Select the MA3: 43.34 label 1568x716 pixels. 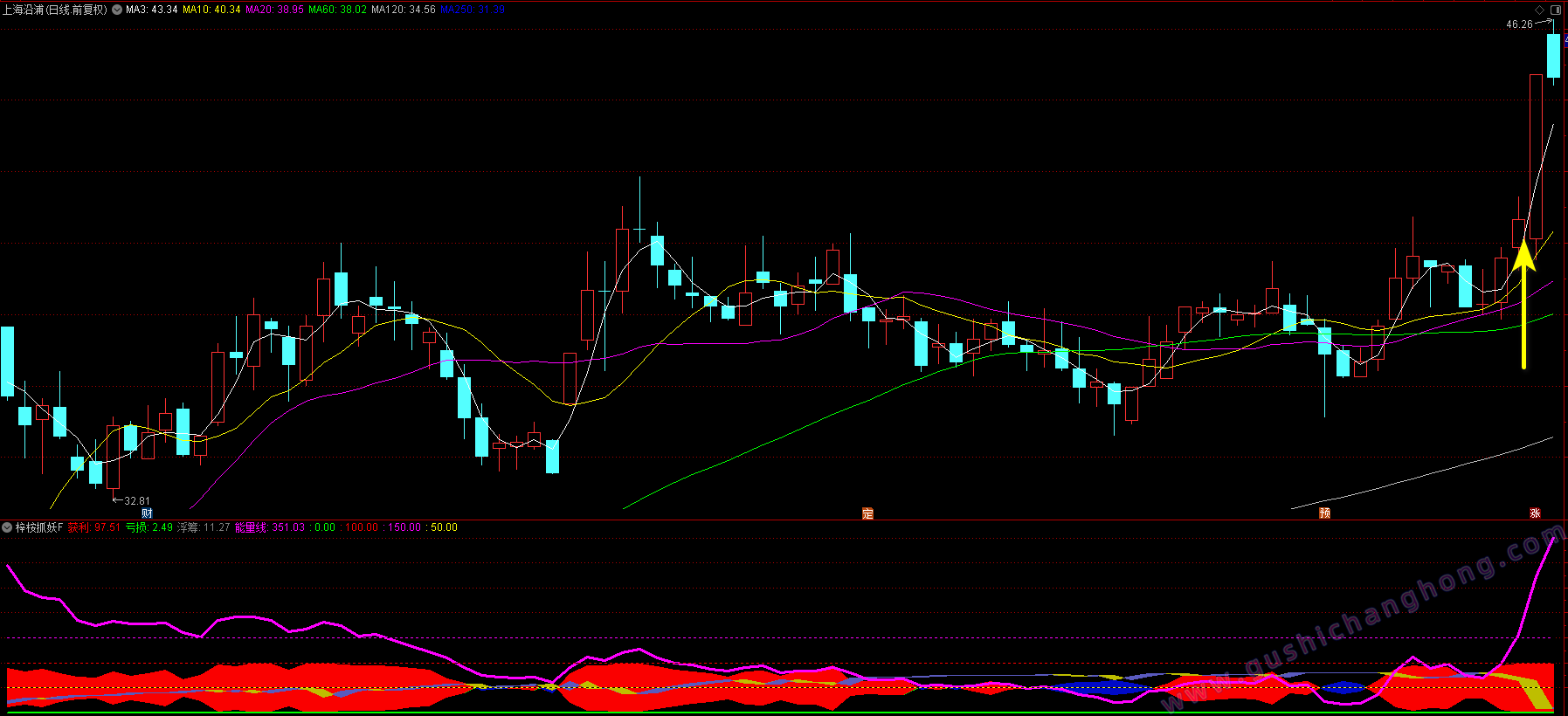tap(152, 10)
